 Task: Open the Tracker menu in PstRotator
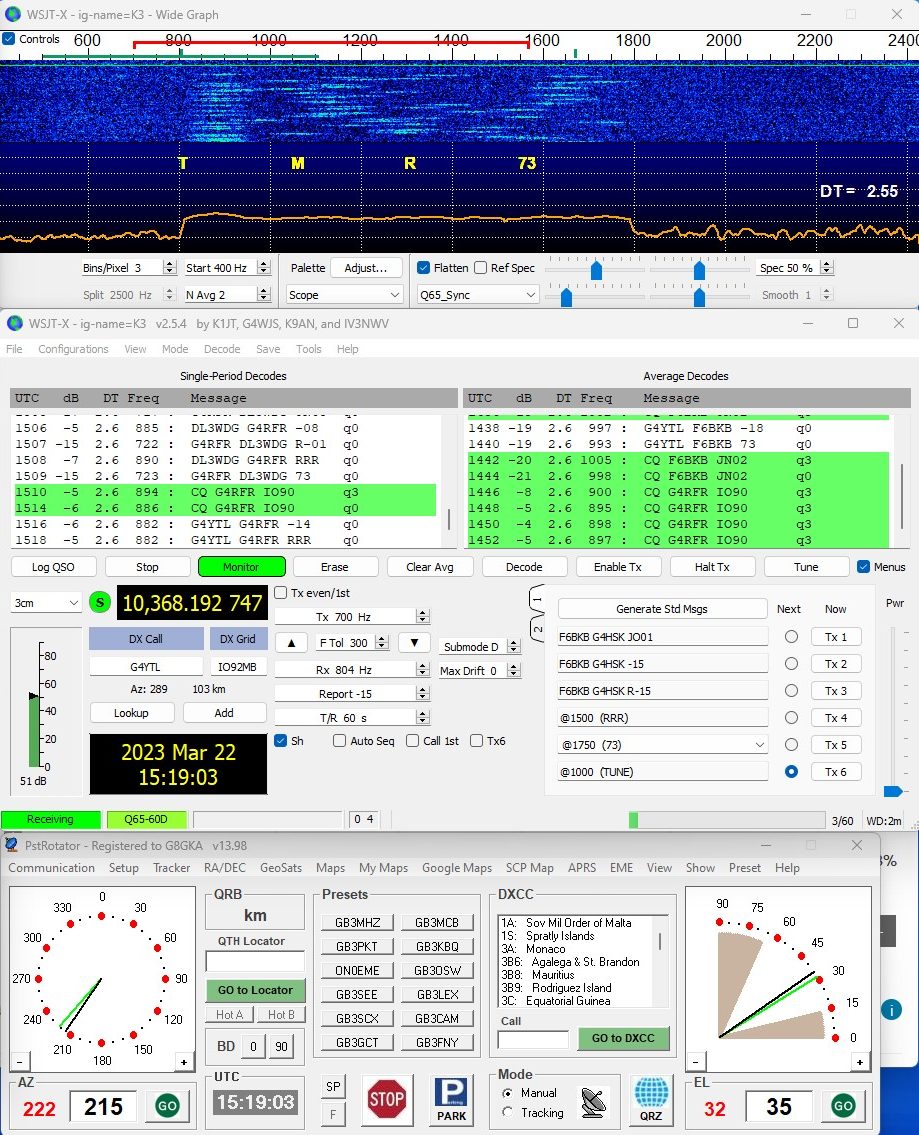coord(171,868)
